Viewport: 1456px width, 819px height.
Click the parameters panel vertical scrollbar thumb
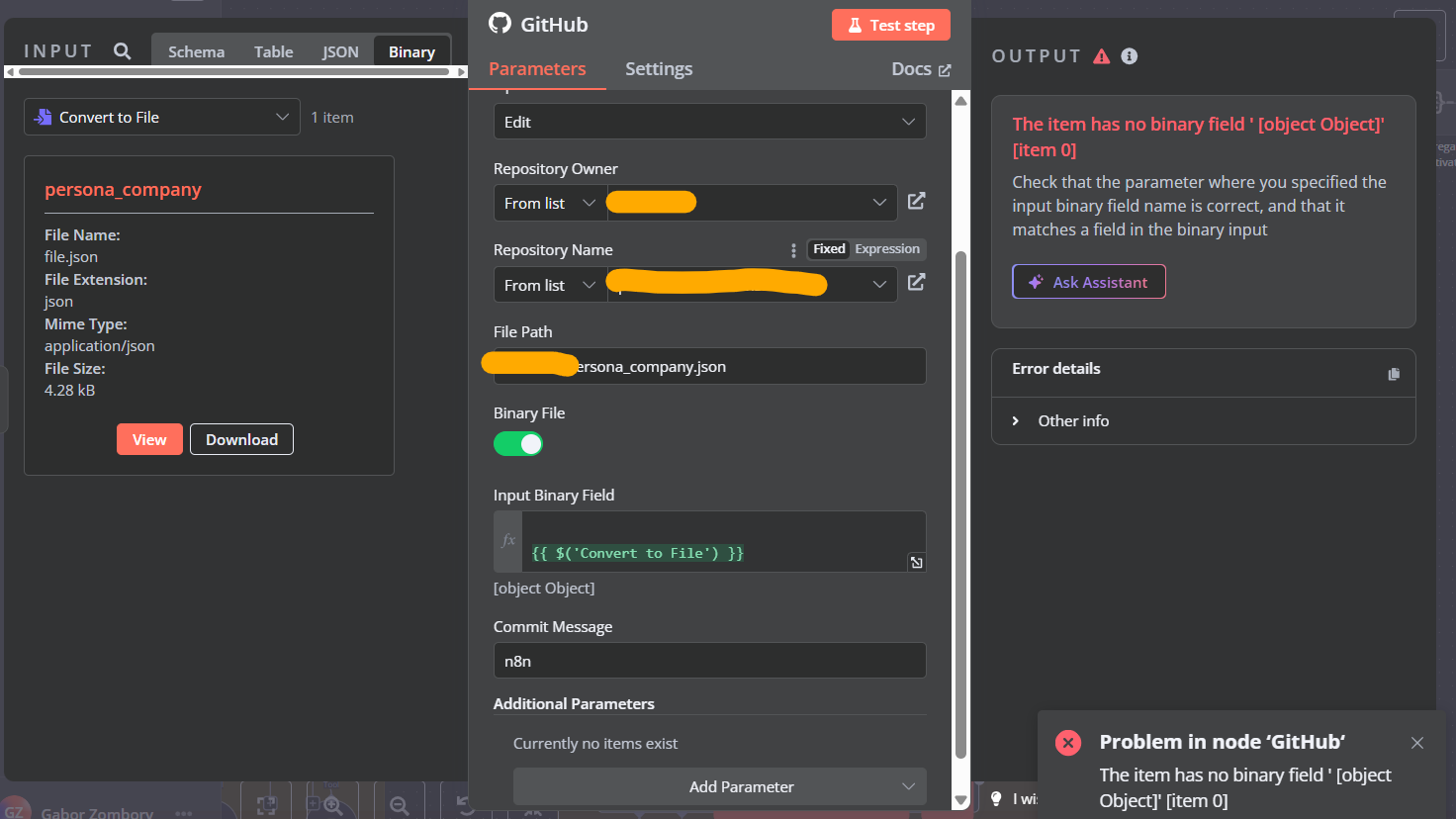click(960, 504)
